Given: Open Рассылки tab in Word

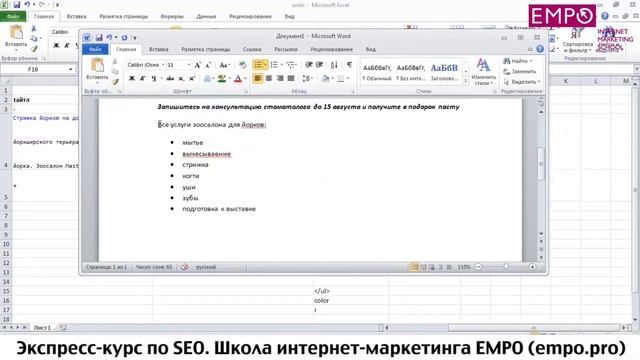Looking at the screenshot, I should click(x=286, y=49).
